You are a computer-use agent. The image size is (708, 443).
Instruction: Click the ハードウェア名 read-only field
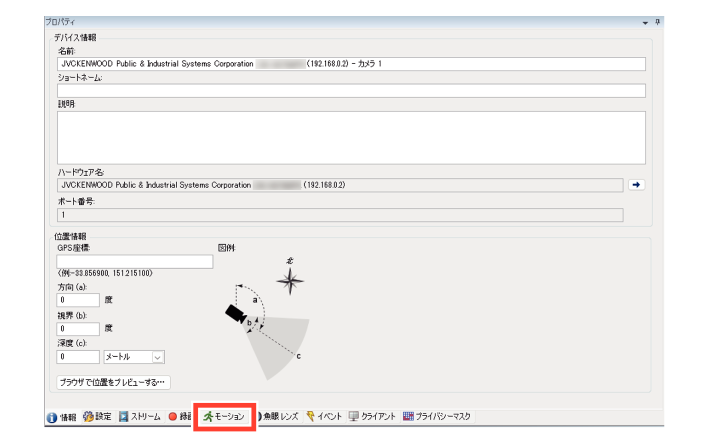340,185
